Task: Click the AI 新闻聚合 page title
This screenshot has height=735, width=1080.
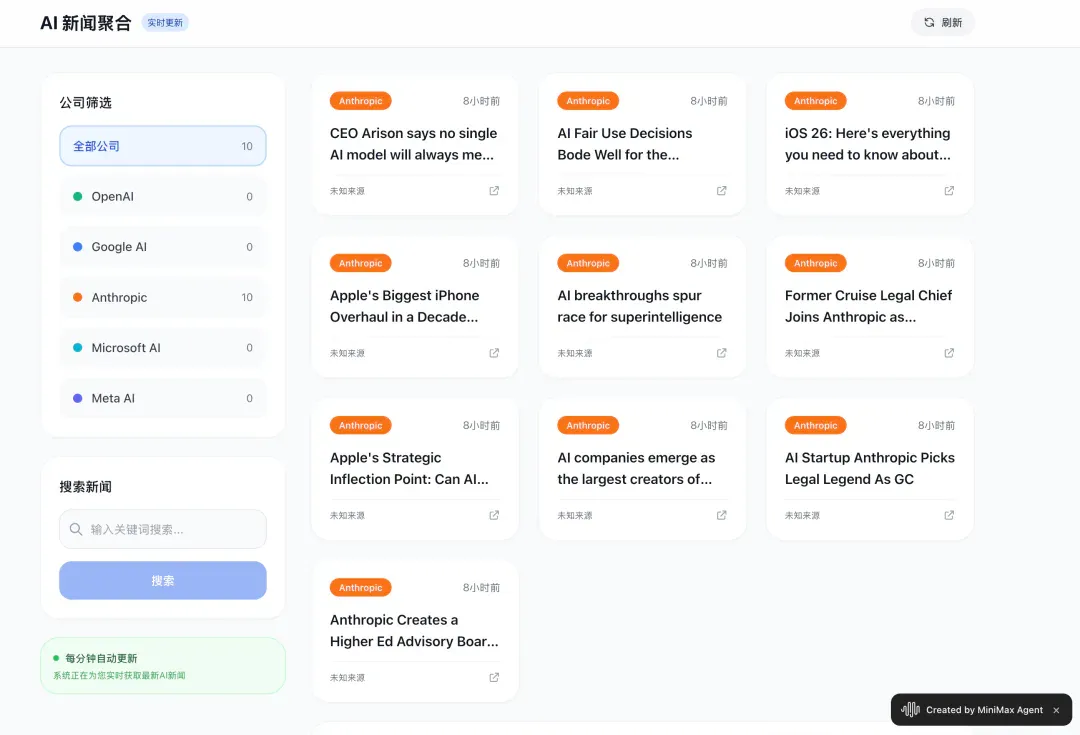Action: pyautogui.click(x=85, y=23)
